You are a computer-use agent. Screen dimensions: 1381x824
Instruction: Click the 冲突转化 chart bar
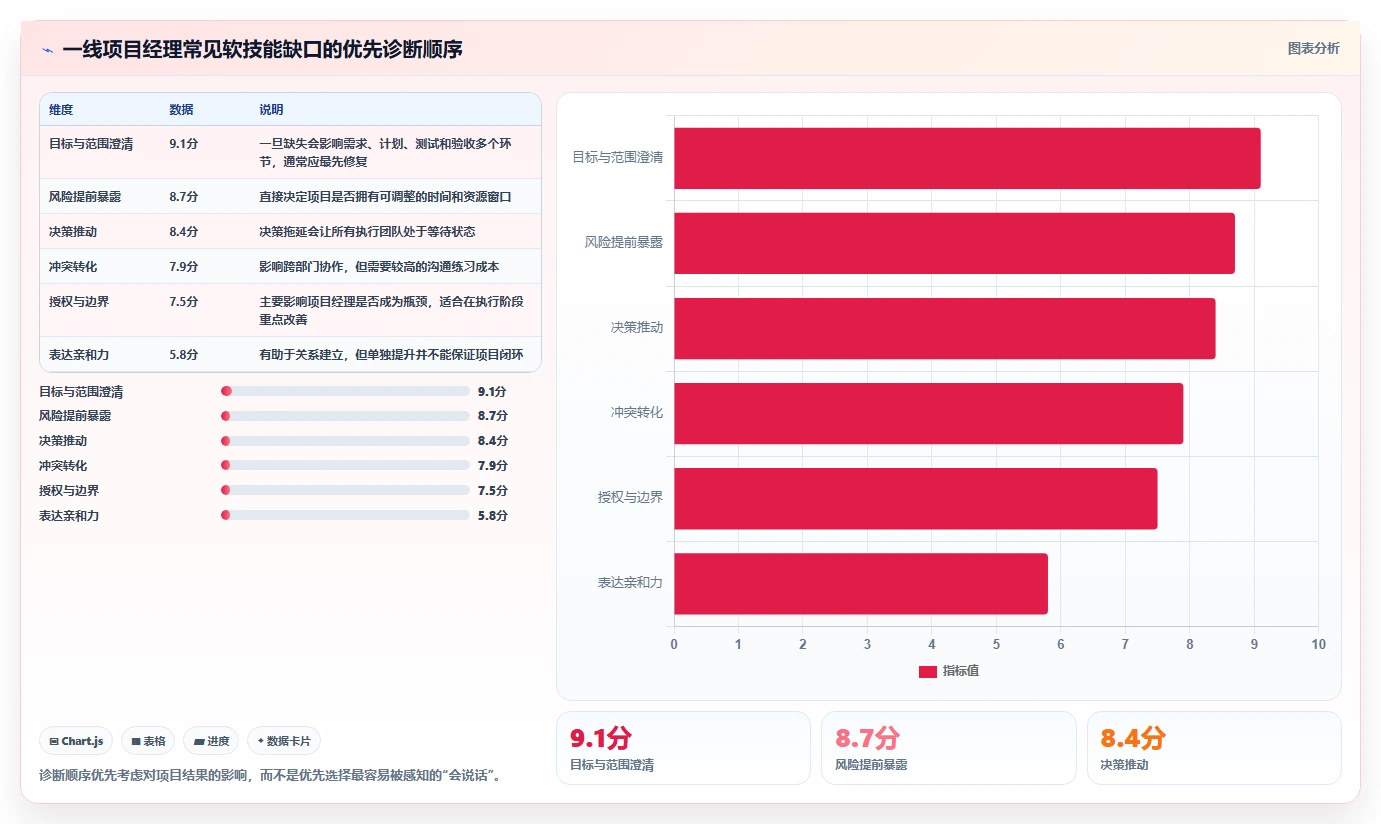point(929,413)
